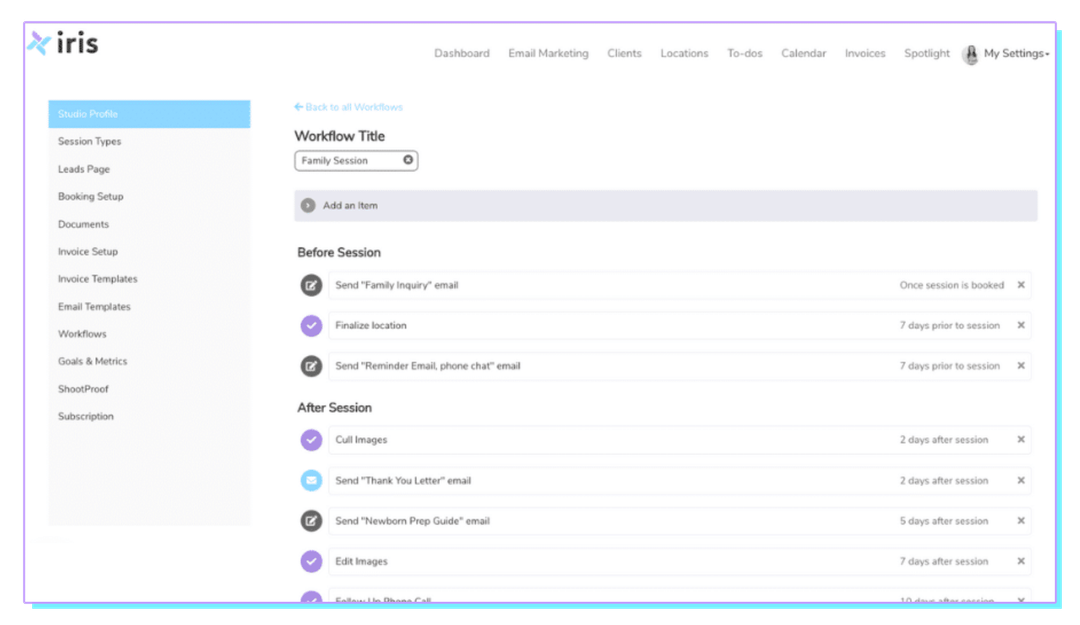
Task: Click "7 days after session" for Edit Images
Action: pos(944,562)
